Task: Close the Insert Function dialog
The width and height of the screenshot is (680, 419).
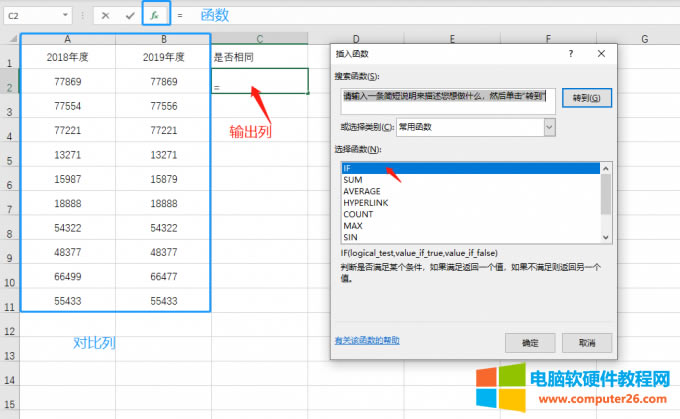Action: 599,54
